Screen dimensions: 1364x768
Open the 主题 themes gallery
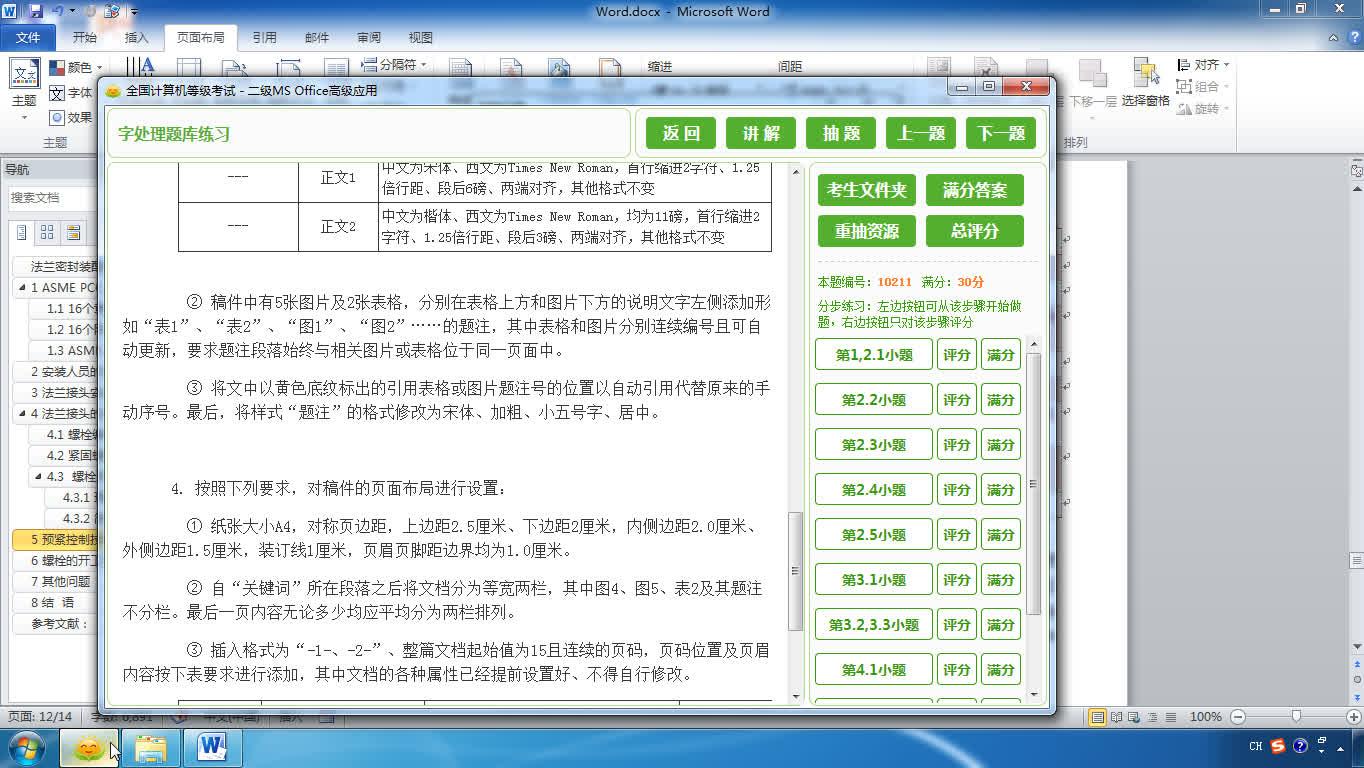(x=24, y=89)
